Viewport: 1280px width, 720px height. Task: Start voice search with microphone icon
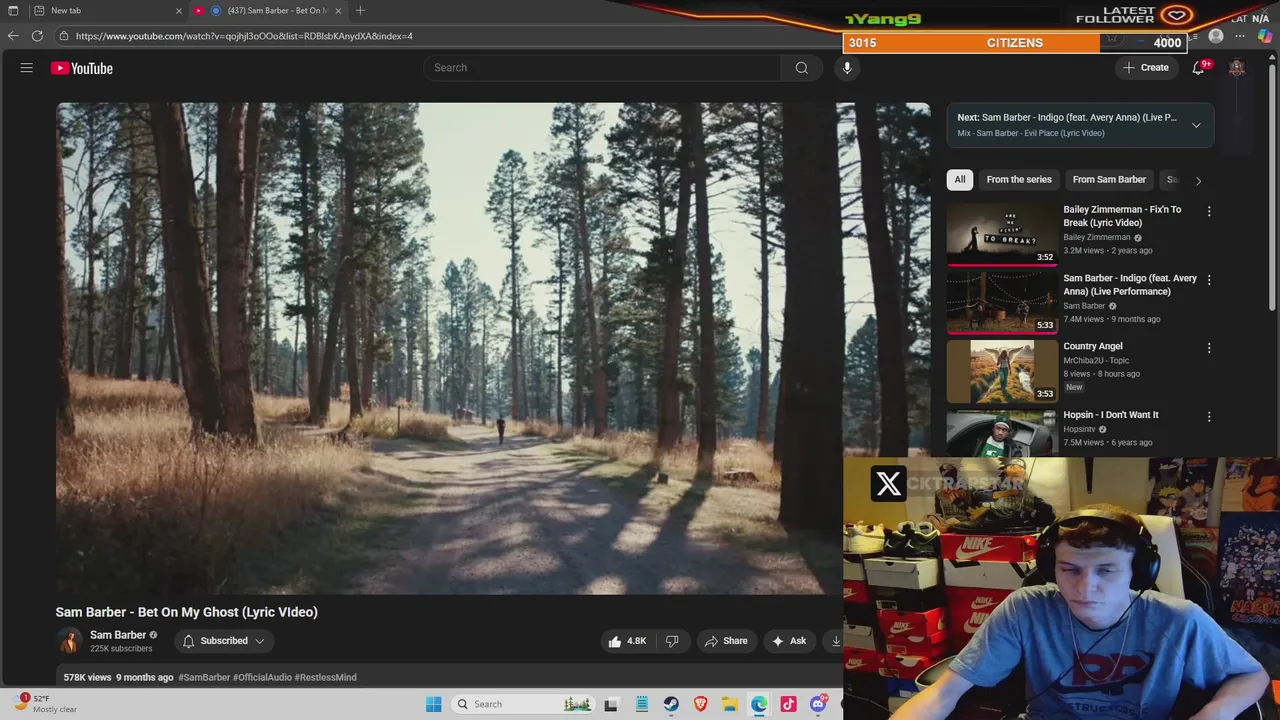pos(847,68)
